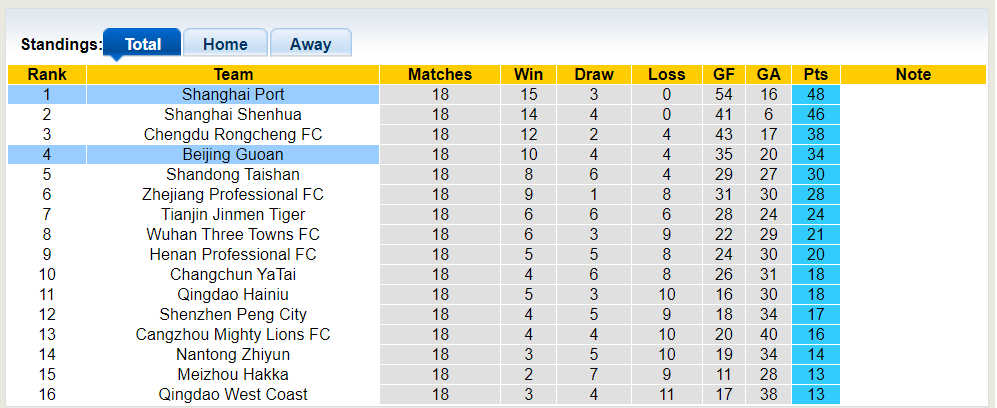Select Cangzhou Mighty Lions FC
This screenshot has width=997, height=408.
[x=233, y=334]
